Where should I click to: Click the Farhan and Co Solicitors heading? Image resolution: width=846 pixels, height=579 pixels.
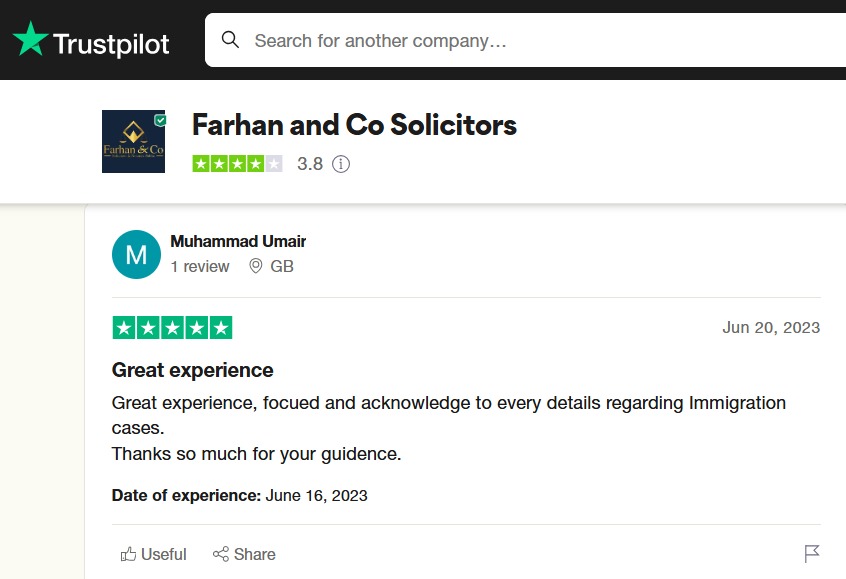tap(354, 125)
